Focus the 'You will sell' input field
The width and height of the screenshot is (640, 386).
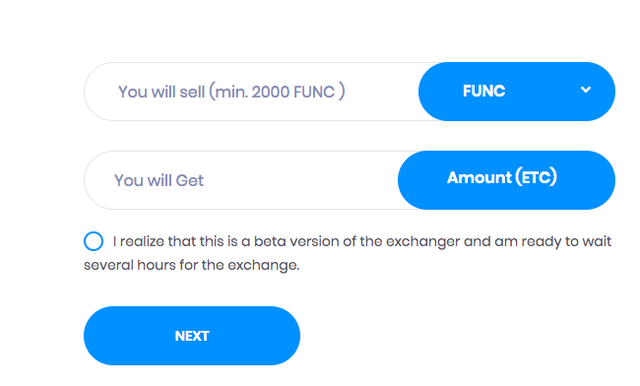(251, 91)
